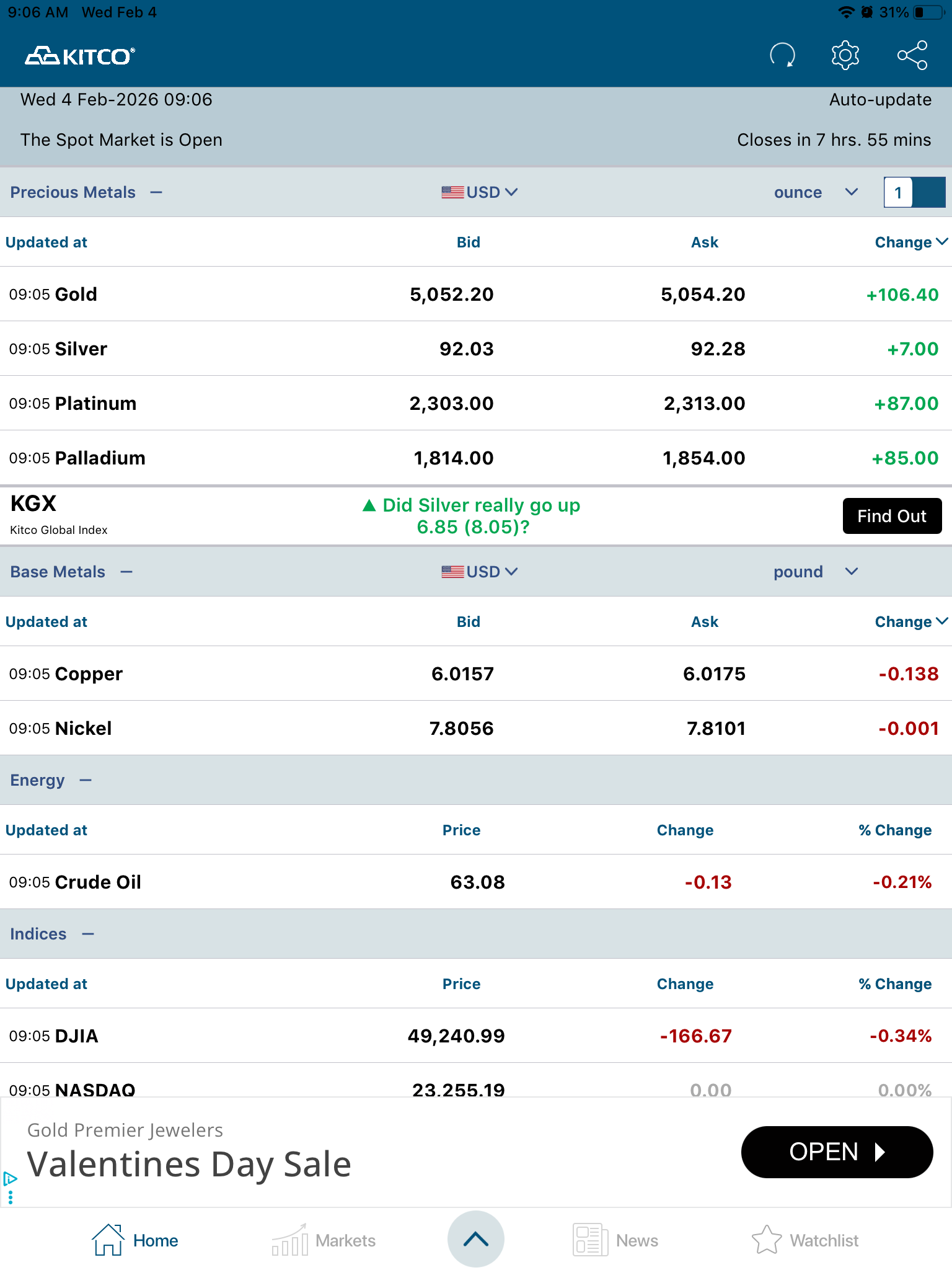Tap Crude Oil price 63.08
This screenshot has width=952, height=1270.
pyautogui.click(x=477, y=882)
